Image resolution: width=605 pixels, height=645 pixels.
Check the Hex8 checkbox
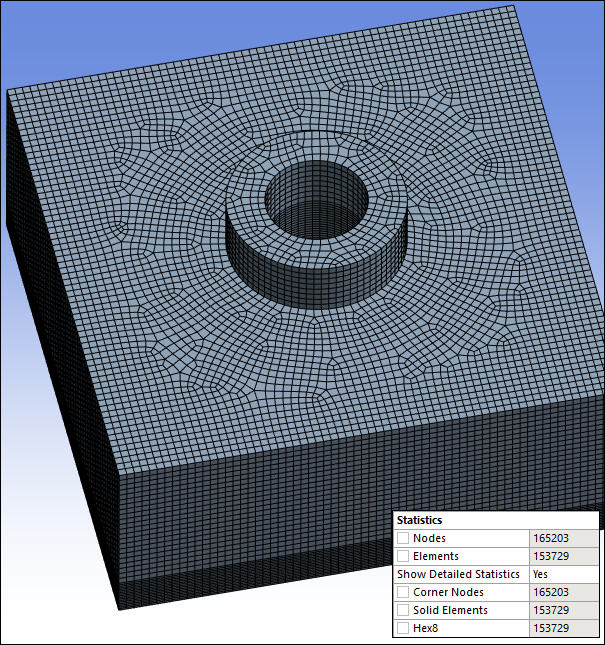[403, 628]
